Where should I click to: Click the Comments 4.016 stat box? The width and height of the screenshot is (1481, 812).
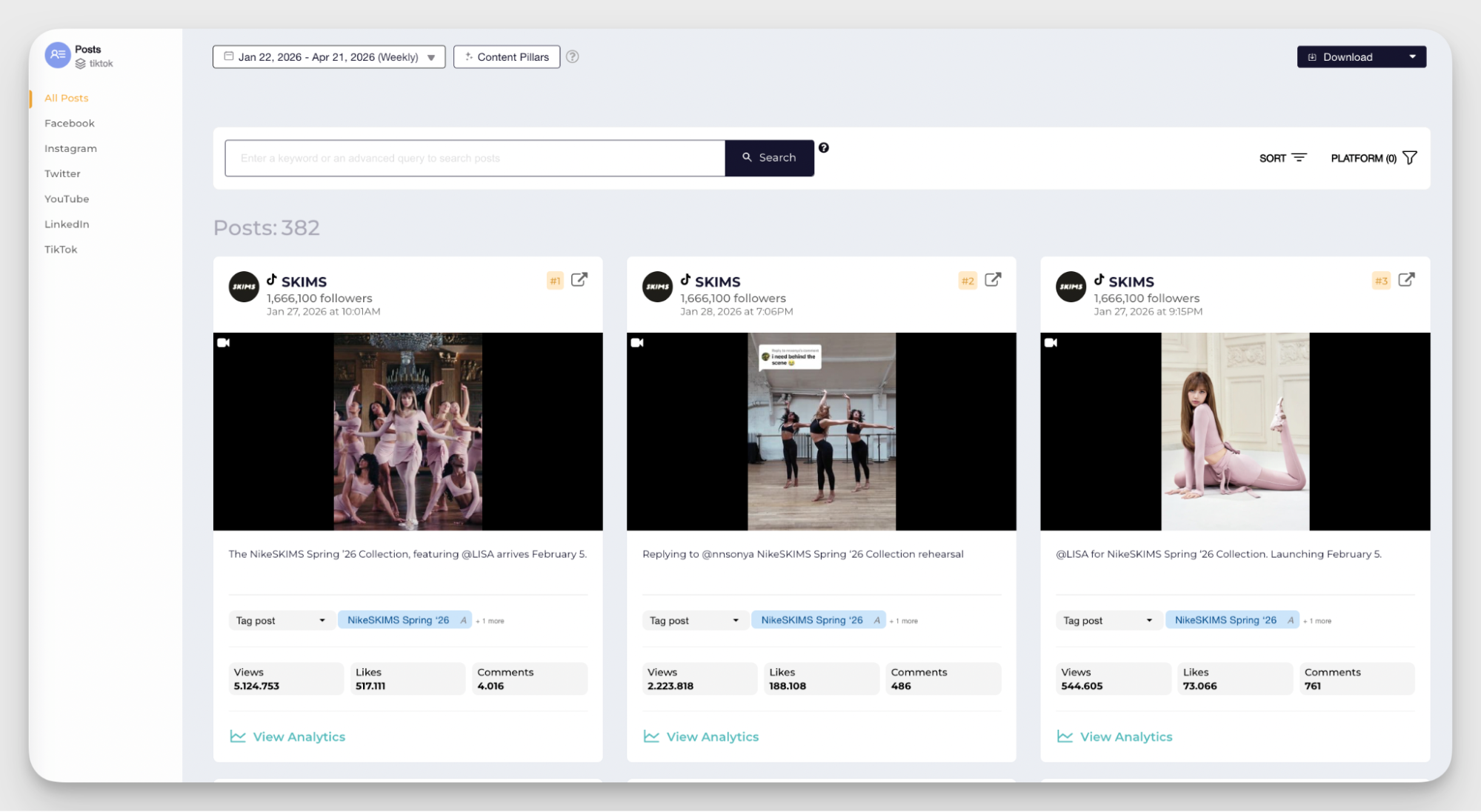click(x=530, y=679)
